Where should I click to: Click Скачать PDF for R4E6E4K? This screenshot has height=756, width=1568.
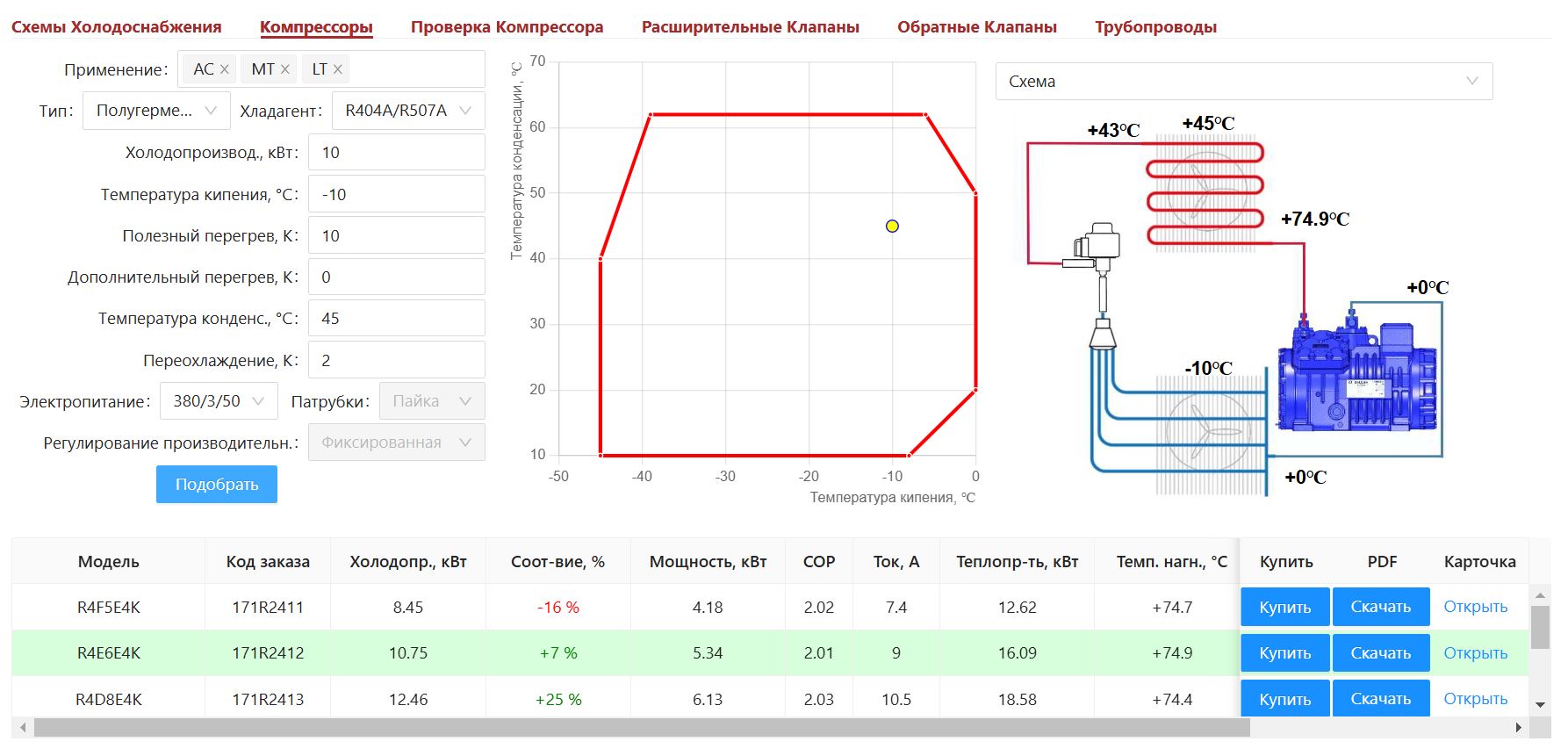click(1381, 653)
